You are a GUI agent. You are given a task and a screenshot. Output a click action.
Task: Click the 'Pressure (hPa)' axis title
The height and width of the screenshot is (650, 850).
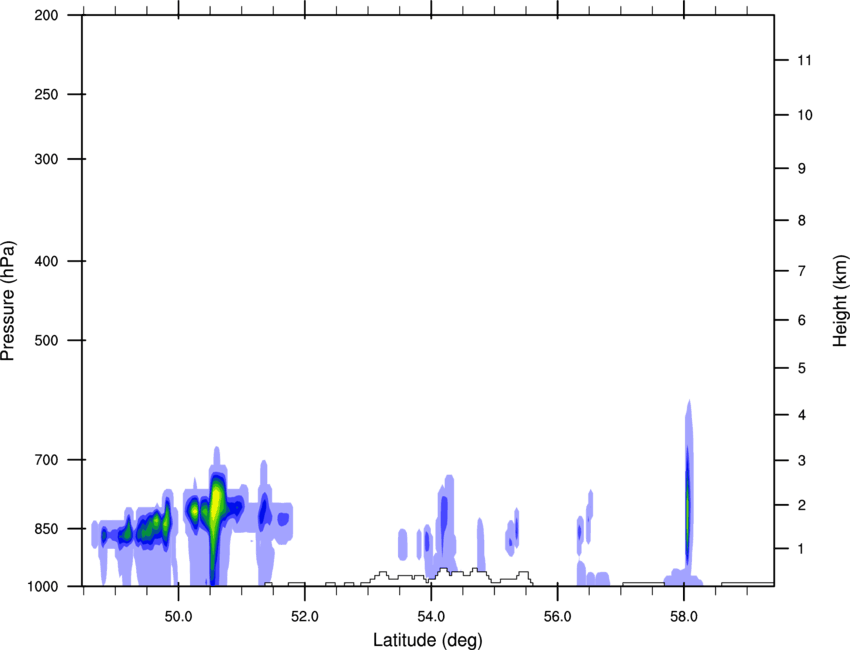[x=8, y=301]
